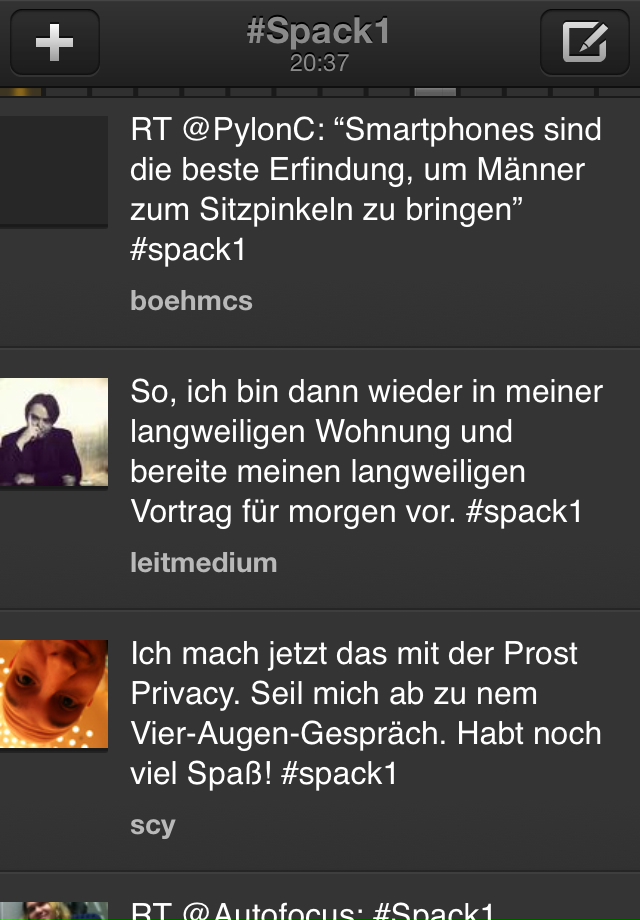Viewport: 640px width, 920px height.
Task: Tap the blank avatar beside boehmcs tweet
Action: [54, 170]
